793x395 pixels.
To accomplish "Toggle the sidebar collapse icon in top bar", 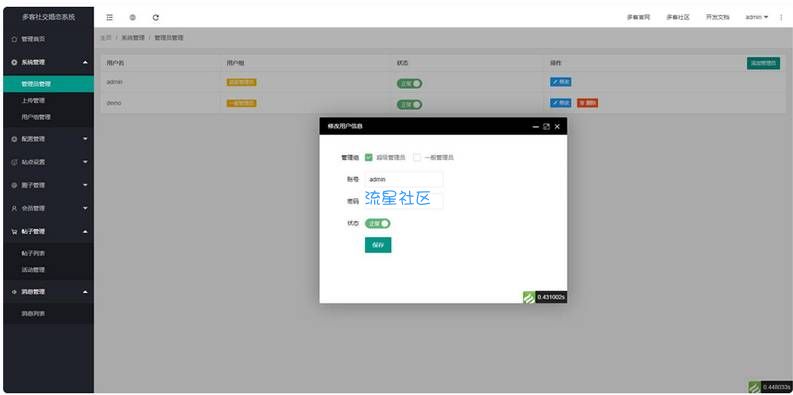I will point(109,17).
